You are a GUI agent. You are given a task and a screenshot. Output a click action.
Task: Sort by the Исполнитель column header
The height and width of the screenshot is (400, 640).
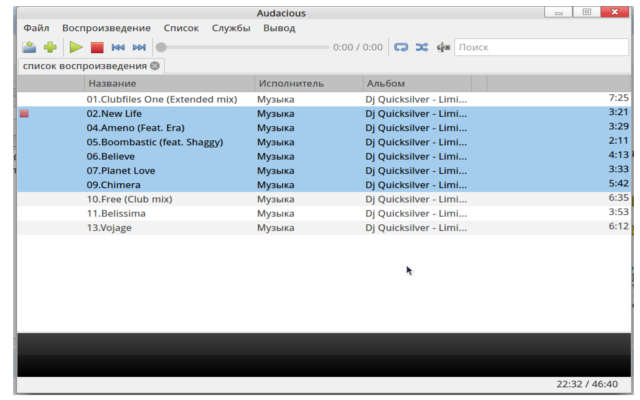307,83
